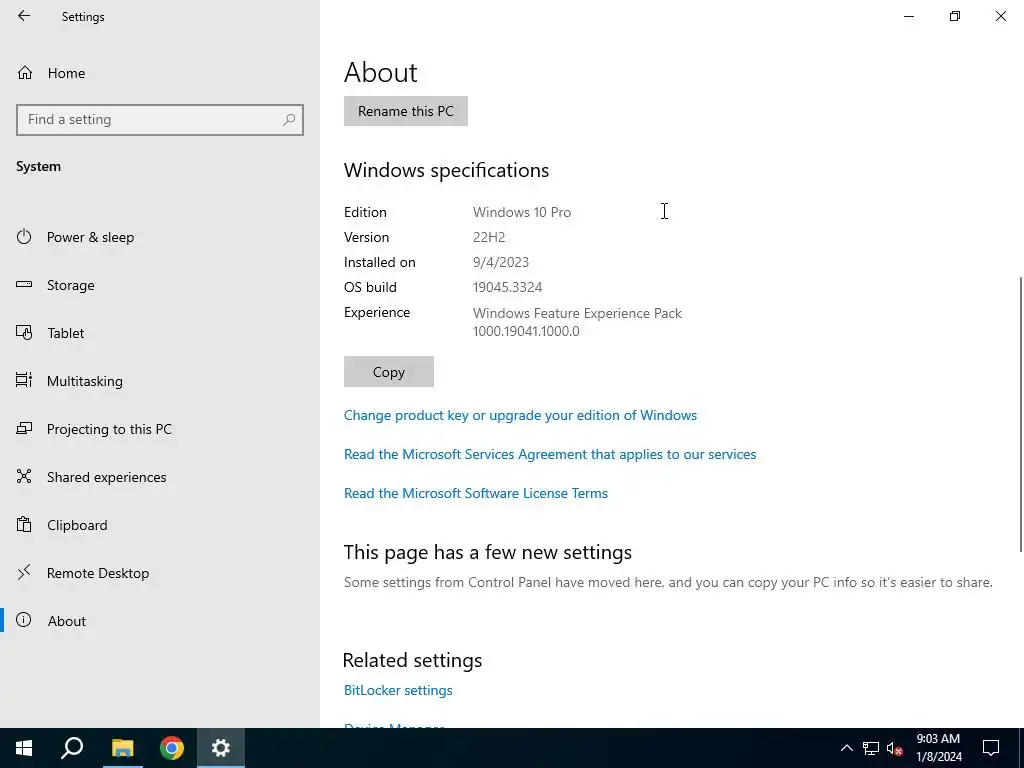
Task: Click the search magnifier in Find a setting
Action: point(289,120)
